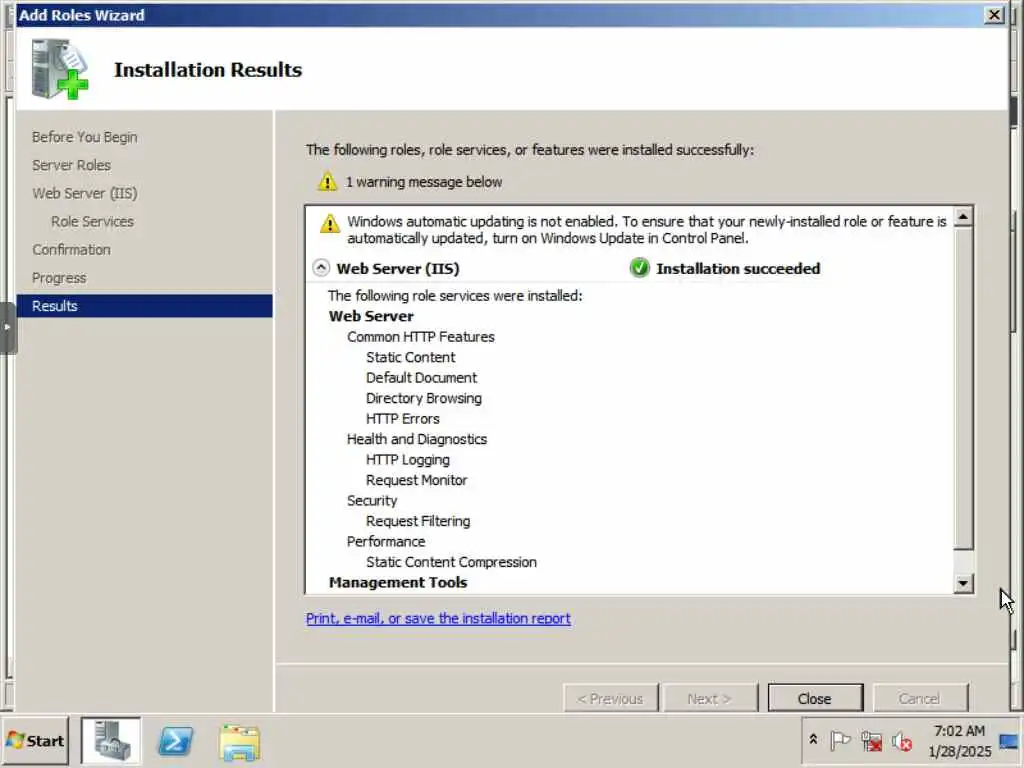Click the 'Installation Results' page title
The width and height of the screenshot is (1024, 768).
pos(208,70)
